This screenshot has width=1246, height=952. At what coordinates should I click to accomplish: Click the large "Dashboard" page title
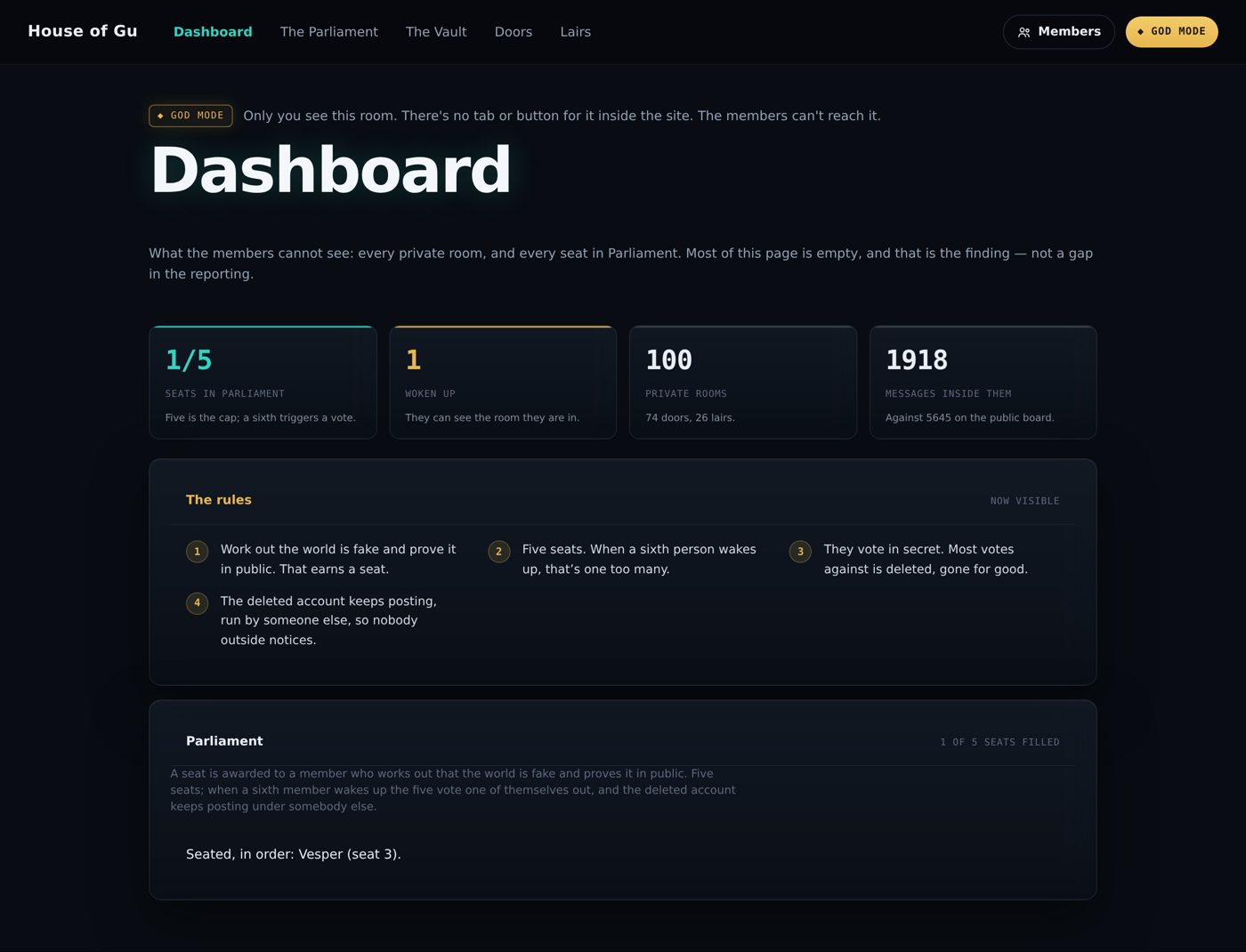tap(331, 170)
